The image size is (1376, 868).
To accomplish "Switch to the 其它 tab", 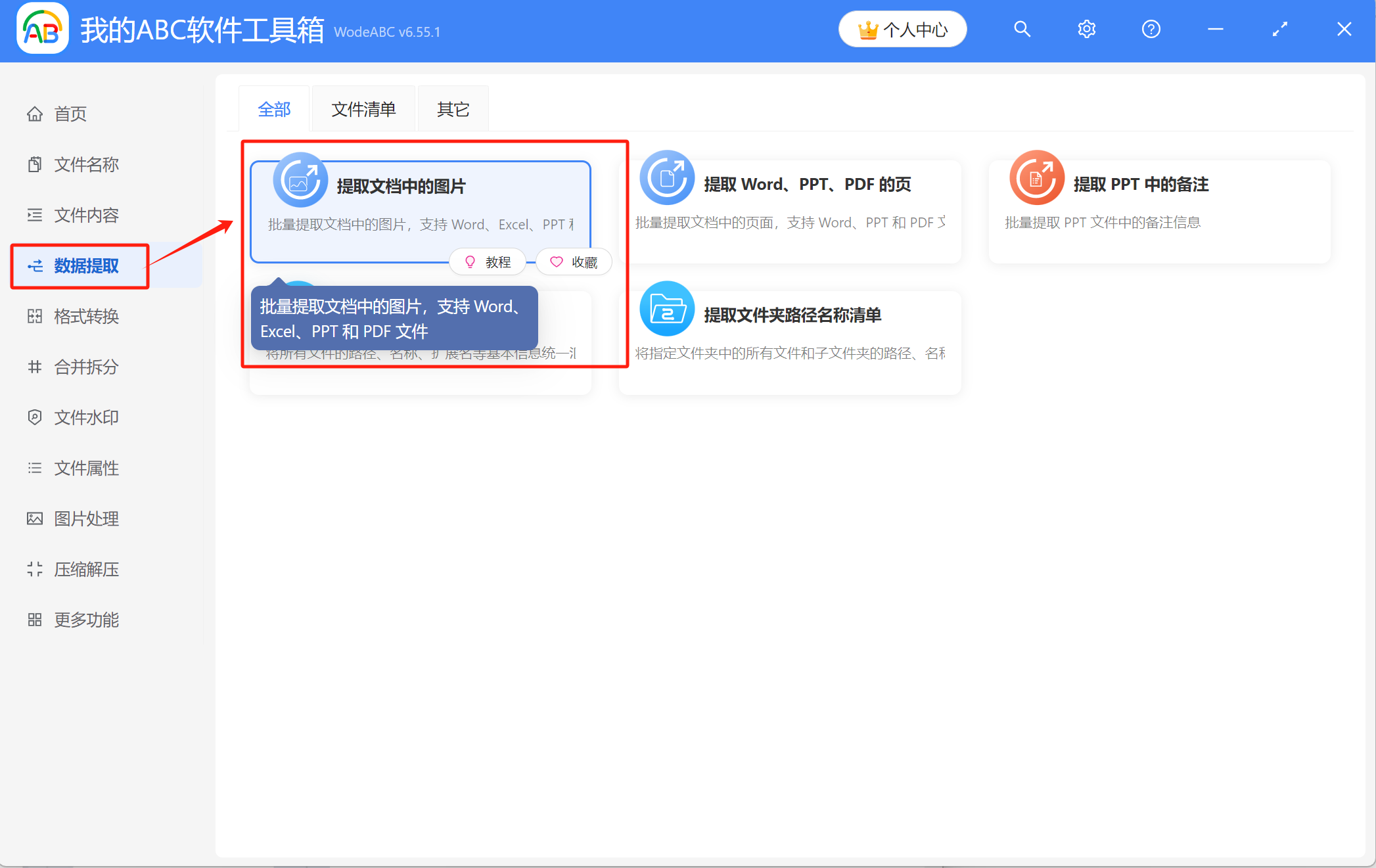I will click(x=452, y=109).
